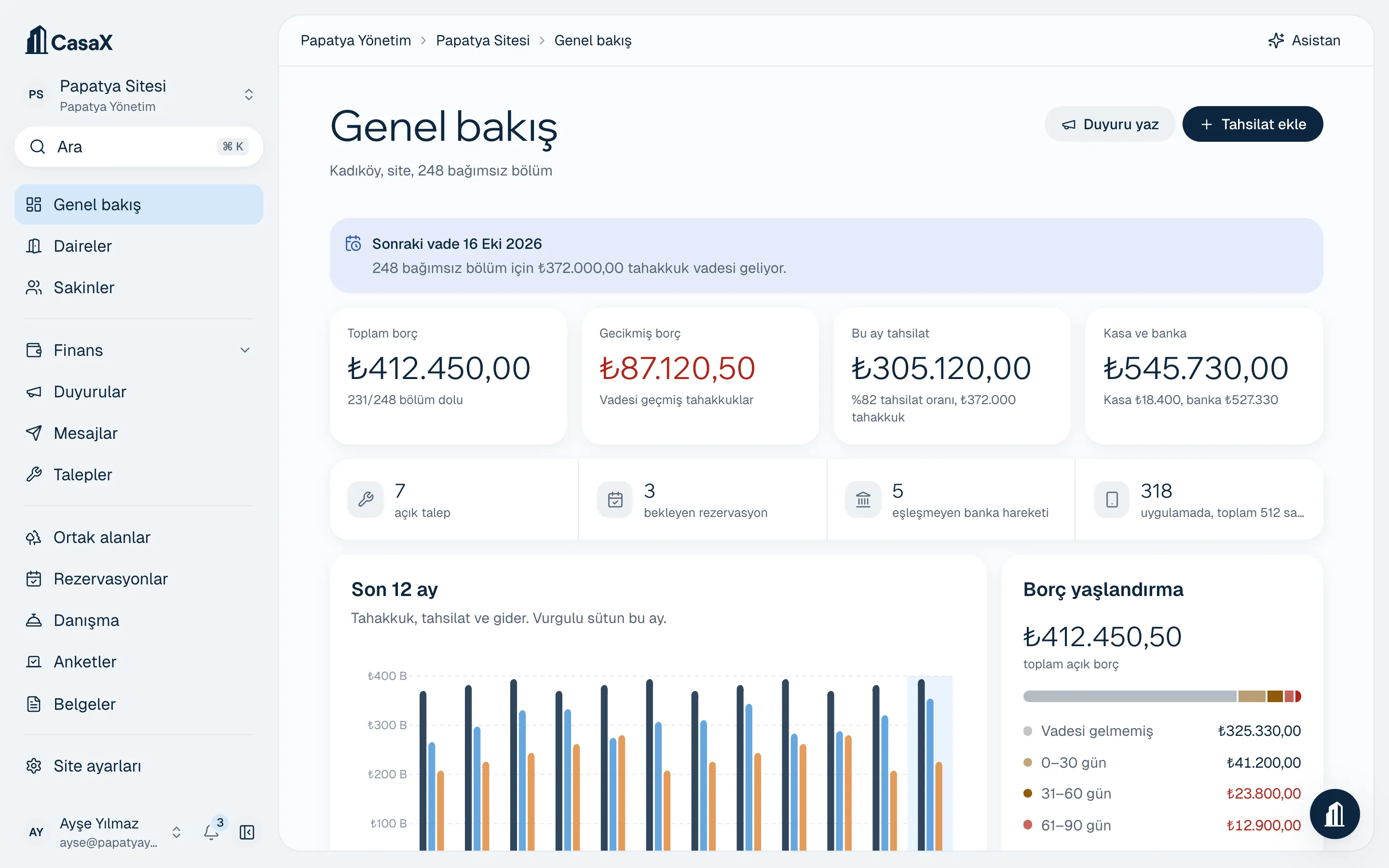Click the megaphone icon next to Duyurular
Screen dimensions: 1389x868
coord(34,392)
